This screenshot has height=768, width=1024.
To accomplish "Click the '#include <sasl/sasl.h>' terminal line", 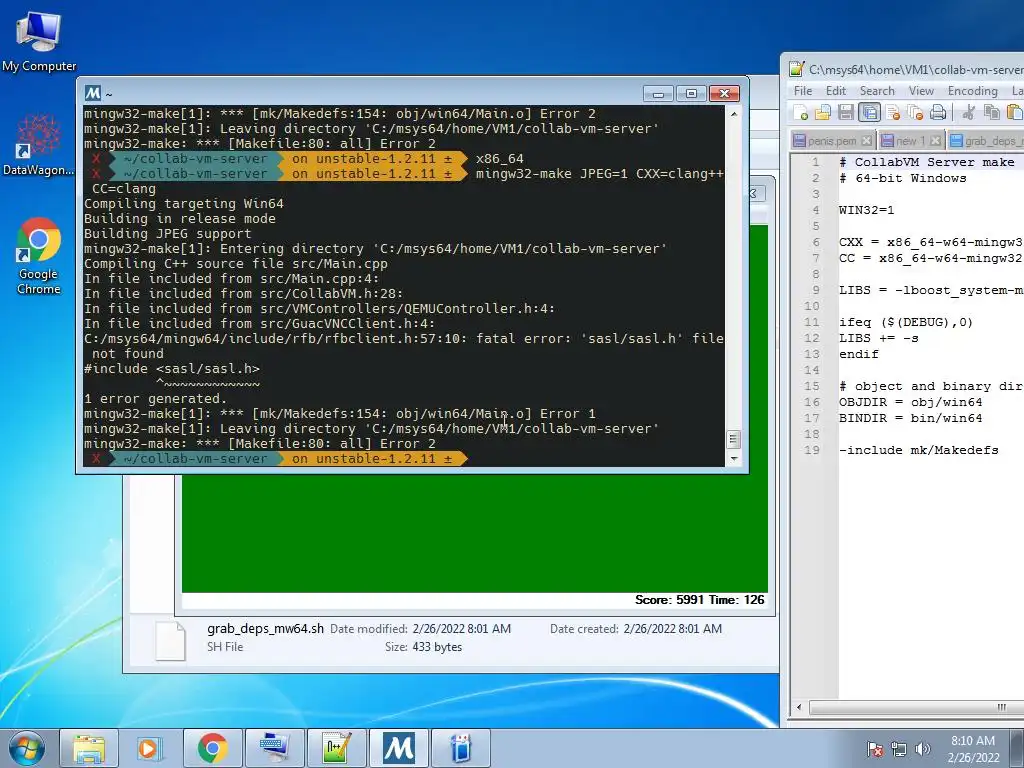I will click(x=172, y=368).
